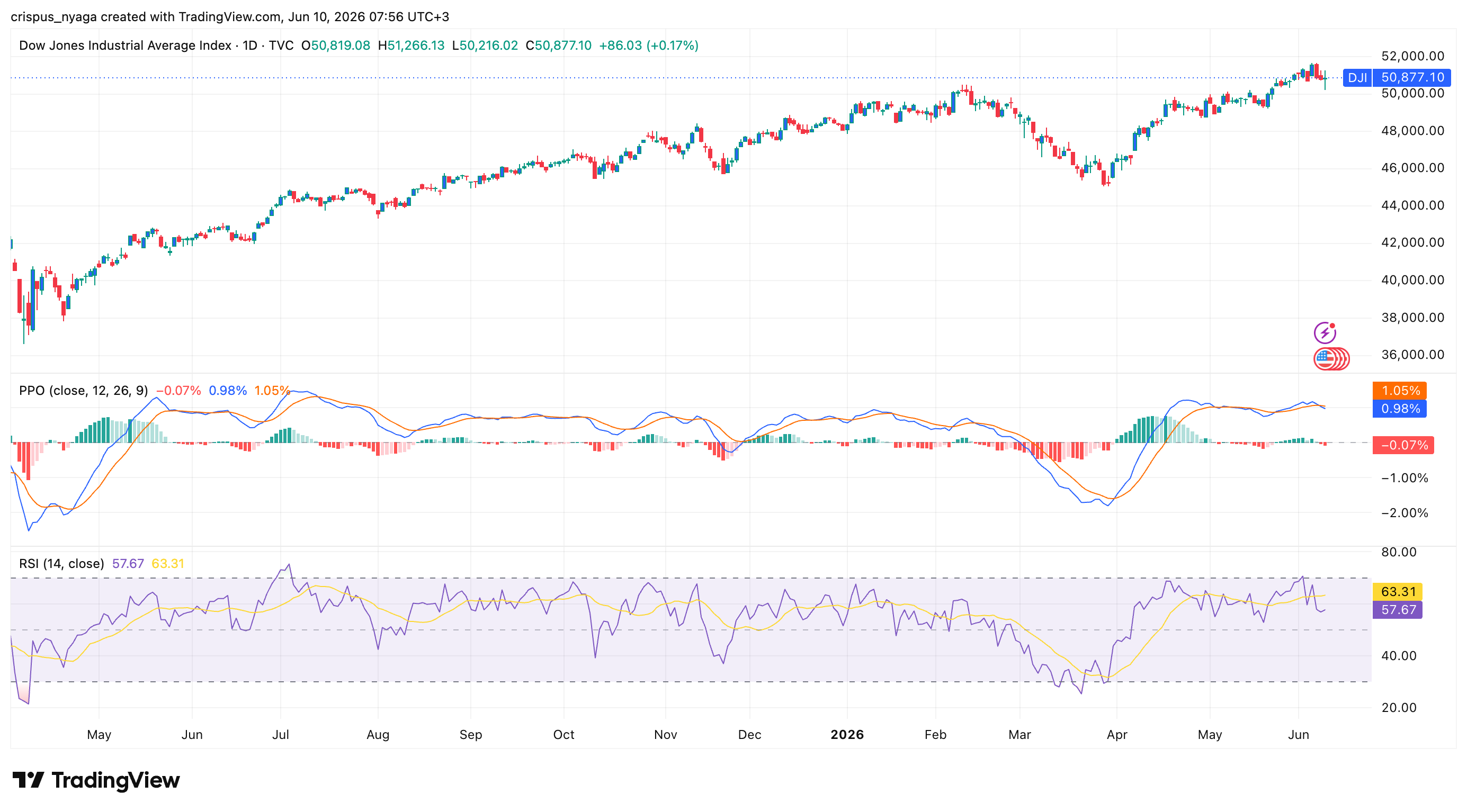1467x812 pixels.
Task: Click the PPO 0.98% value in legend
Action: [228, 390]
